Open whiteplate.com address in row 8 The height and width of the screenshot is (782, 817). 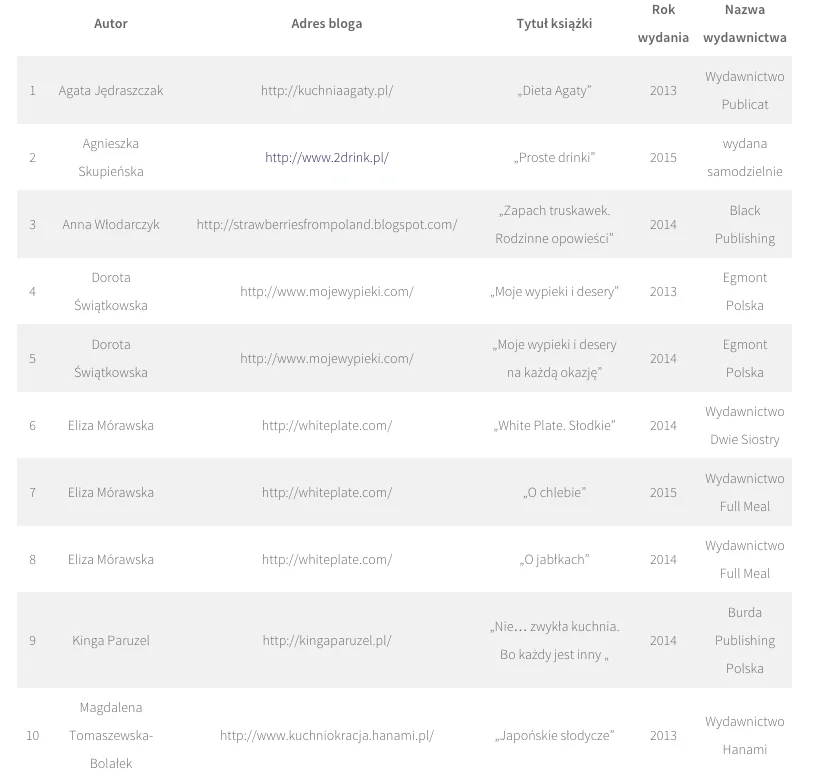327,560
